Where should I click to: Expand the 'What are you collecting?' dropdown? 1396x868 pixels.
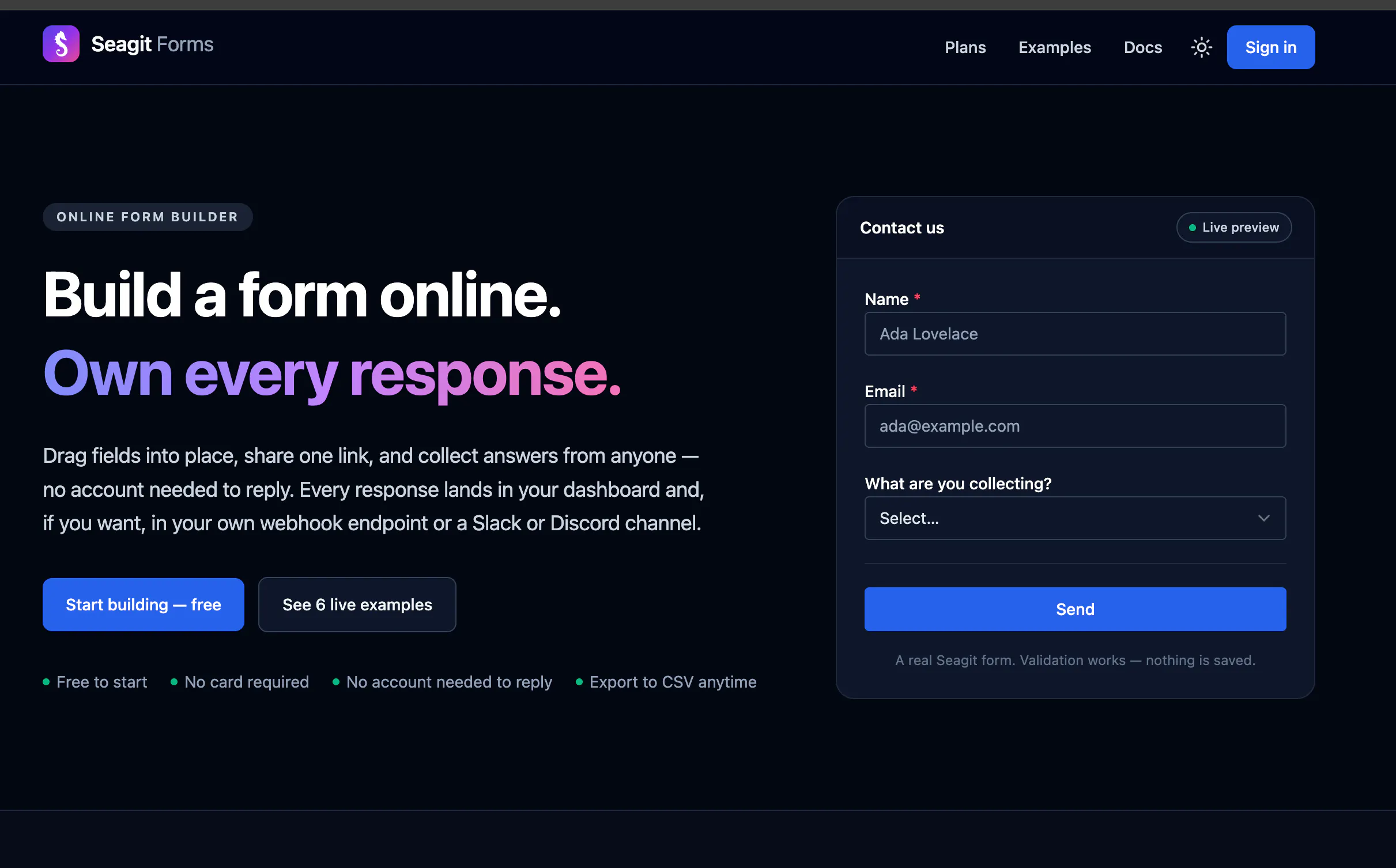[x=1075, y=518]
